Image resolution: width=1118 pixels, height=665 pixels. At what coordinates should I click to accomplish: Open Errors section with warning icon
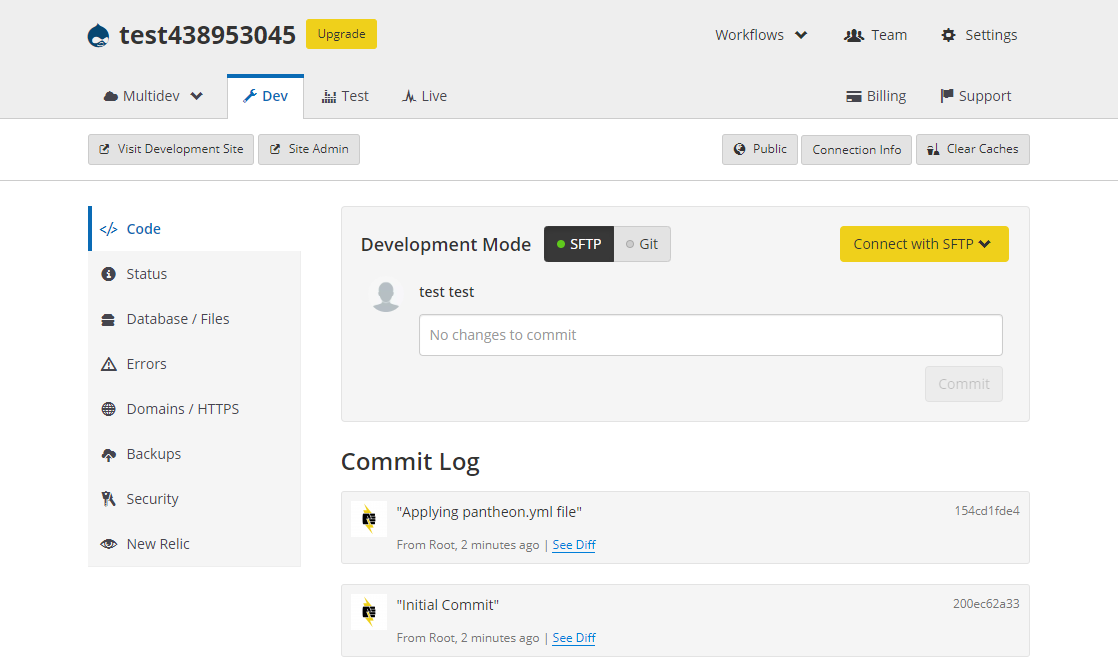pos(146,364)
